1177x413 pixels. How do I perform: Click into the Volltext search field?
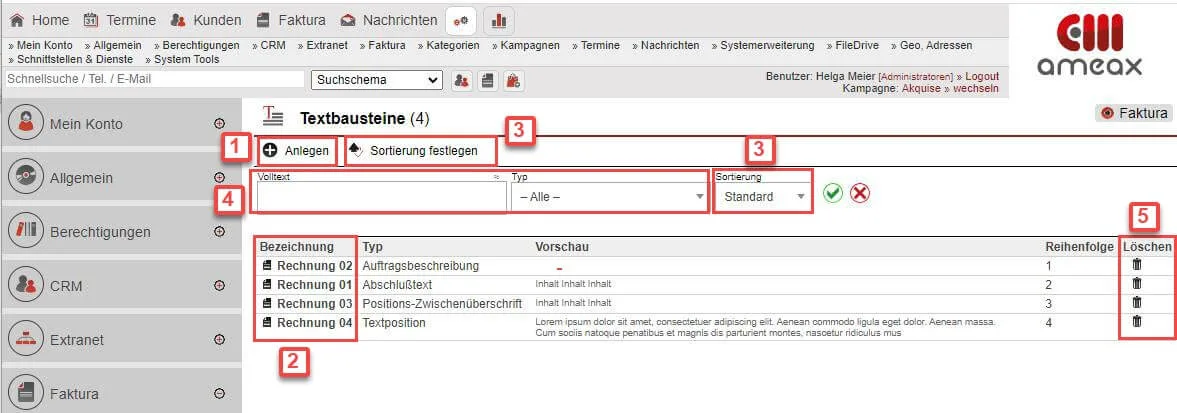click(x=380, y=197)
